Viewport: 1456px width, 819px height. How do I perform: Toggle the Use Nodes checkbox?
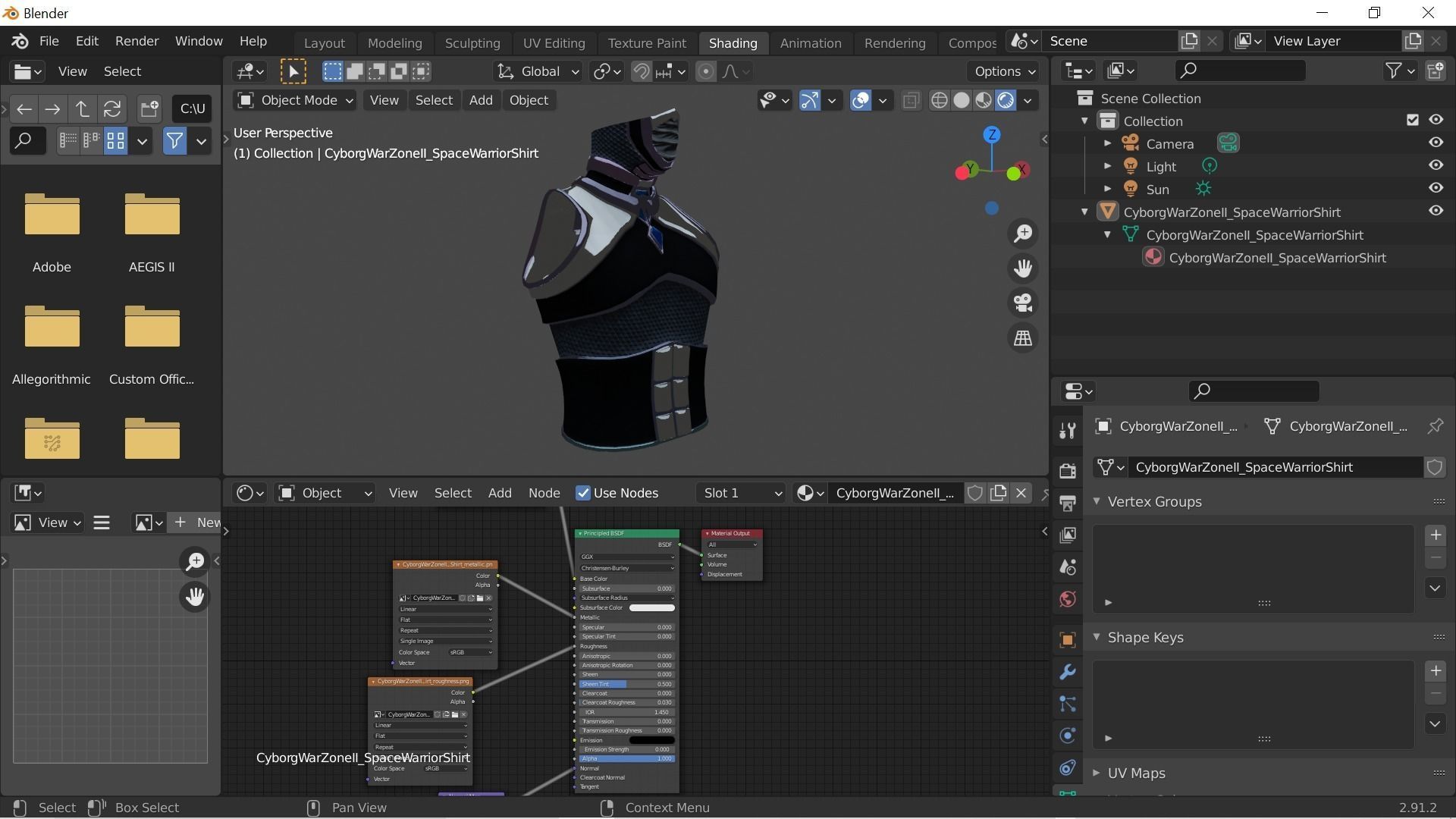click(583, 494)
